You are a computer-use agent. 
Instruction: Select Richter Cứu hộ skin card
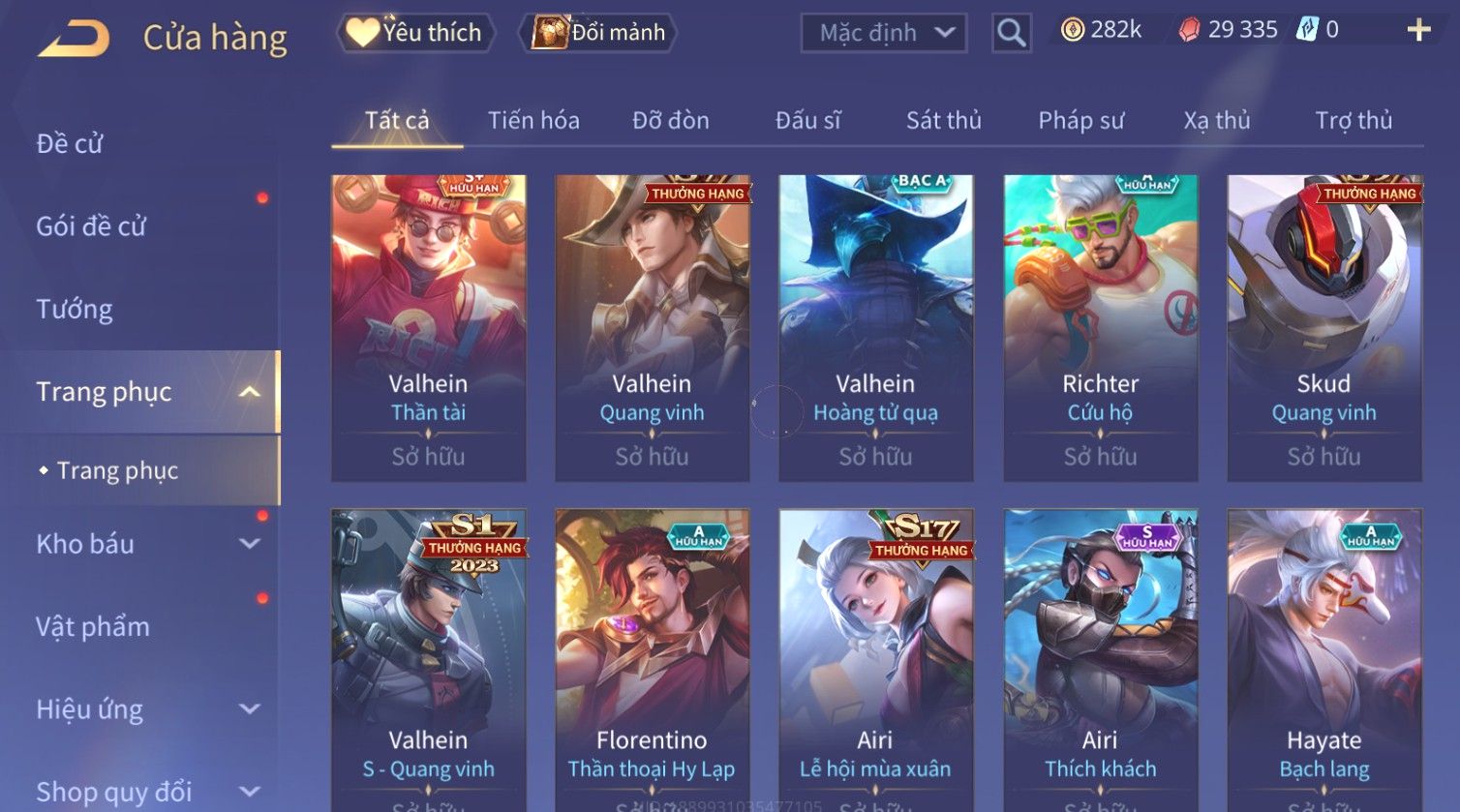1101,328
